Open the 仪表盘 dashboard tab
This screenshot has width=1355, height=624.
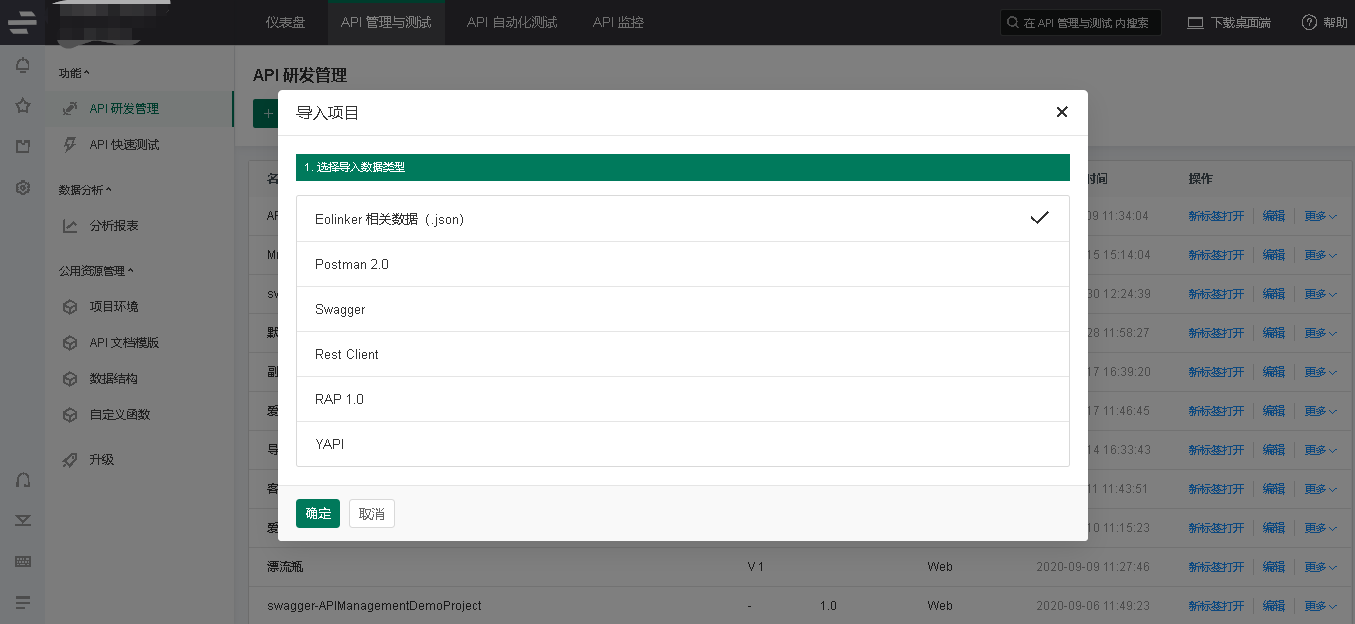(x=285, y=22)
